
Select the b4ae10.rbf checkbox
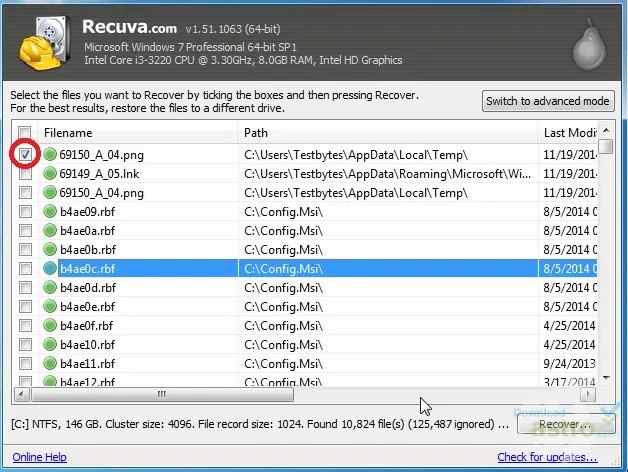(25, 344)
